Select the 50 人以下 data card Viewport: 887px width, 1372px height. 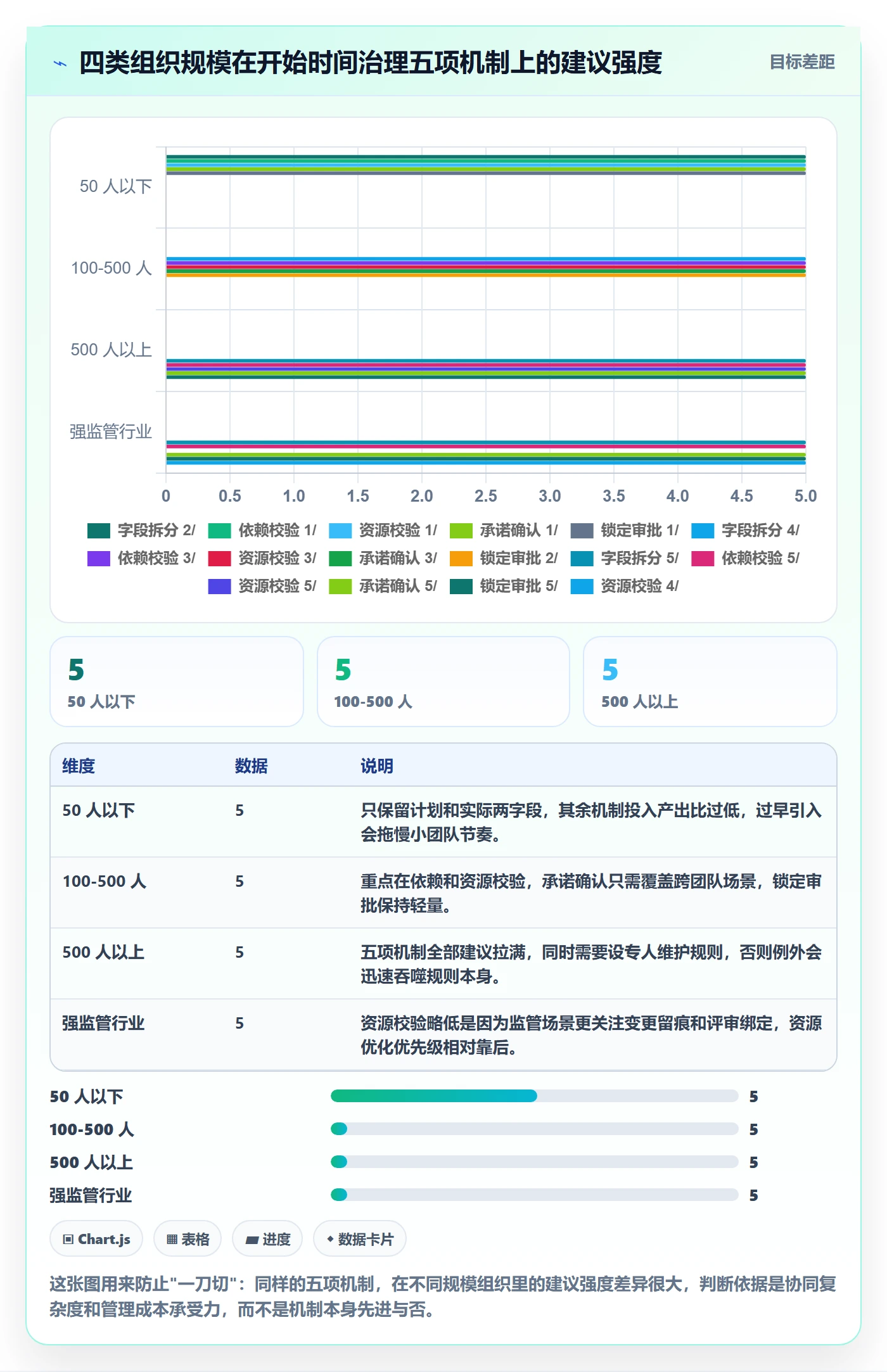[177, 682]
